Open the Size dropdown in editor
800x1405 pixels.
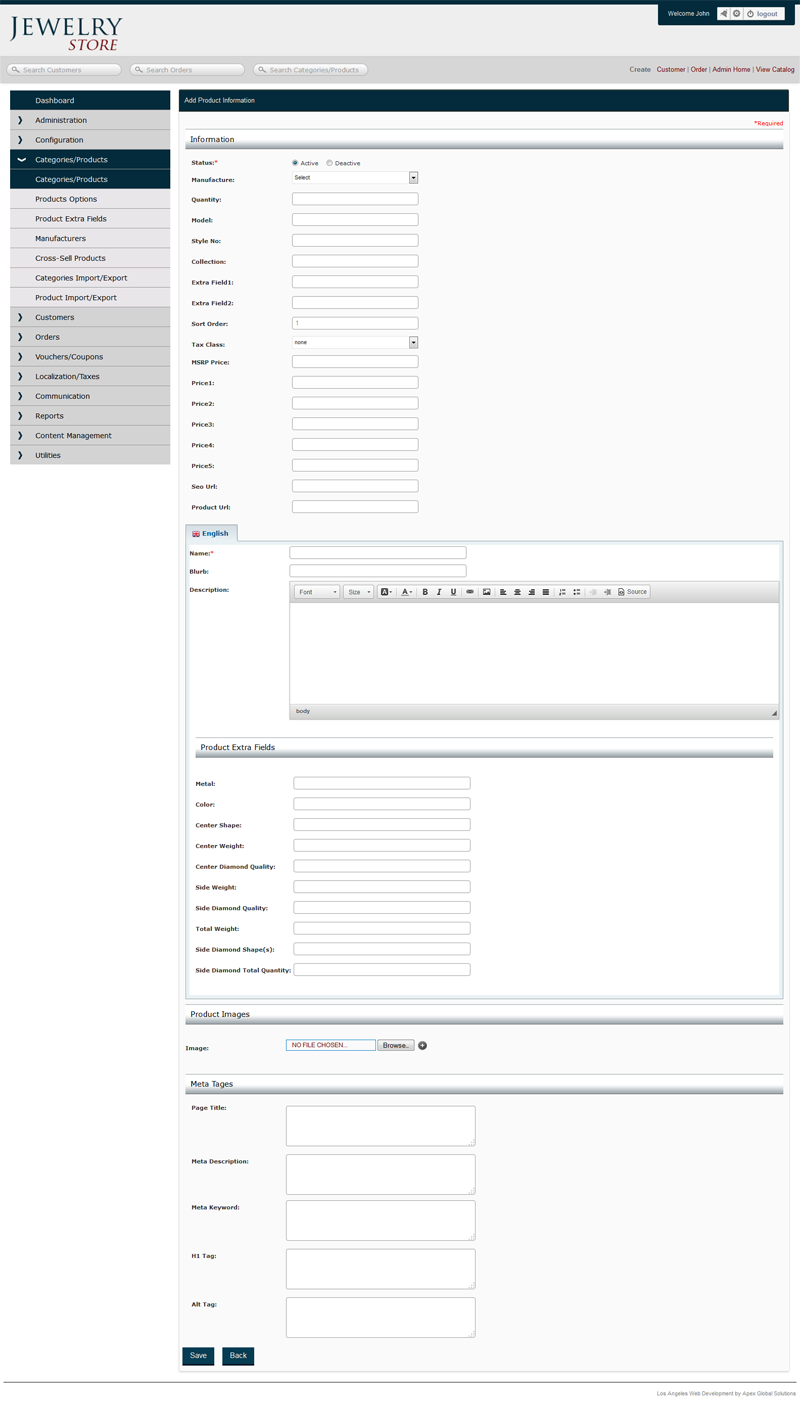coord(358,592)
